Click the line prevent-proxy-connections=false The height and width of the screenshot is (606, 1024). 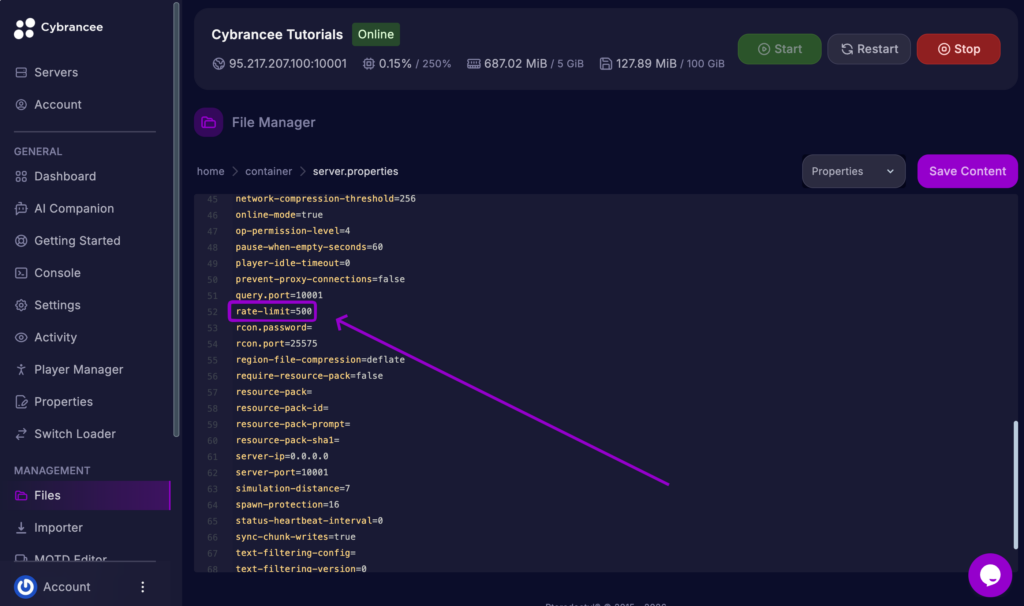pos(320,279)
